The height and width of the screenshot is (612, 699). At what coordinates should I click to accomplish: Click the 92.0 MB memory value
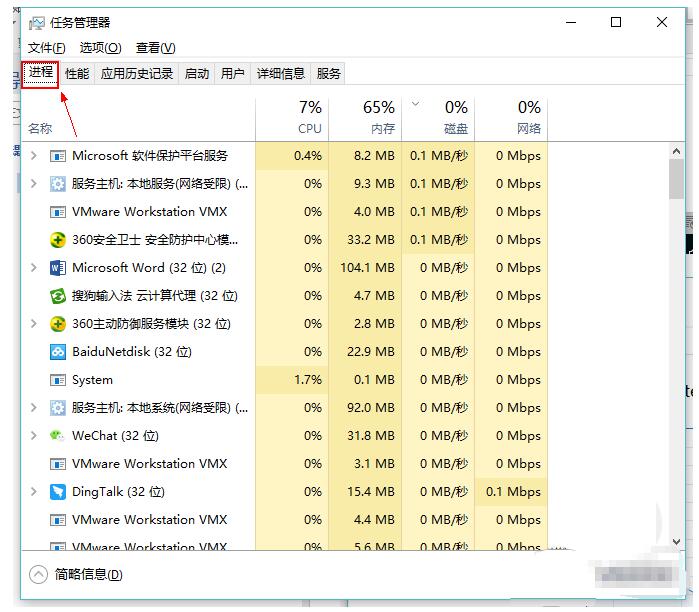pyautogui.click(x=371, y=408)
